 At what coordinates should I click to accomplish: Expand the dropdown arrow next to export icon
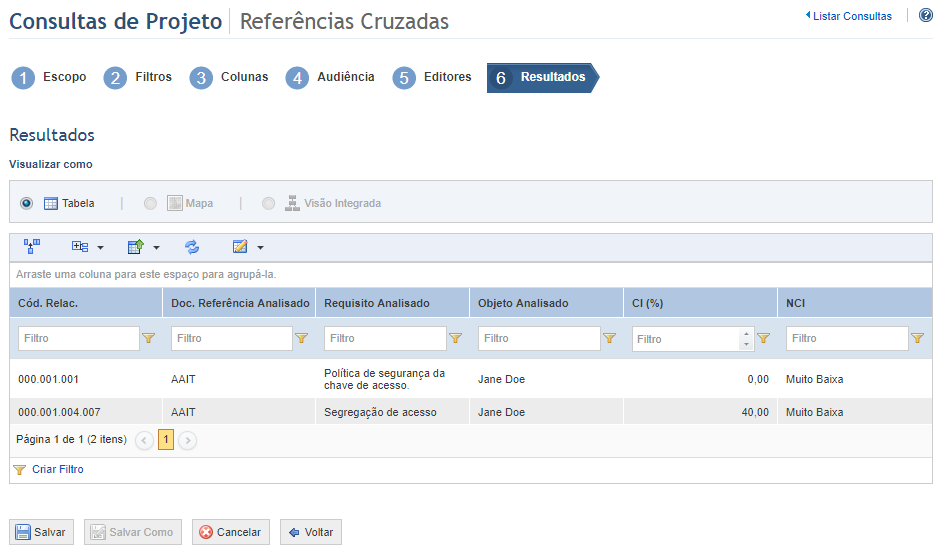[x=156, y=248]
